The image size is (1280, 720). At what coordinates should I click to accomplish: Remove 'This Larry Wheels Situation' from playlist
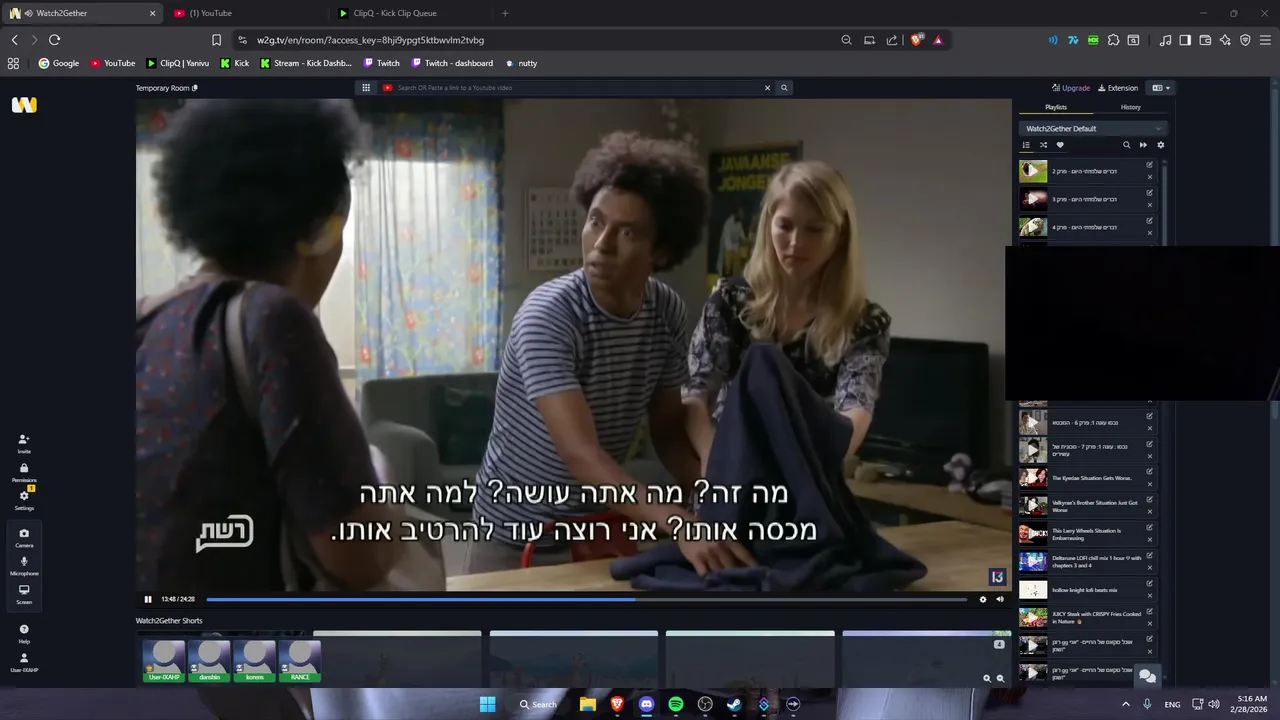point(1149,540)
